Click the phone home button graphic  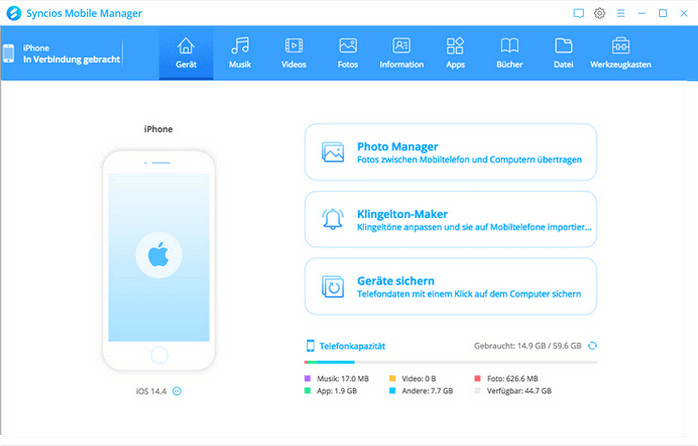[x=159, y=355]
